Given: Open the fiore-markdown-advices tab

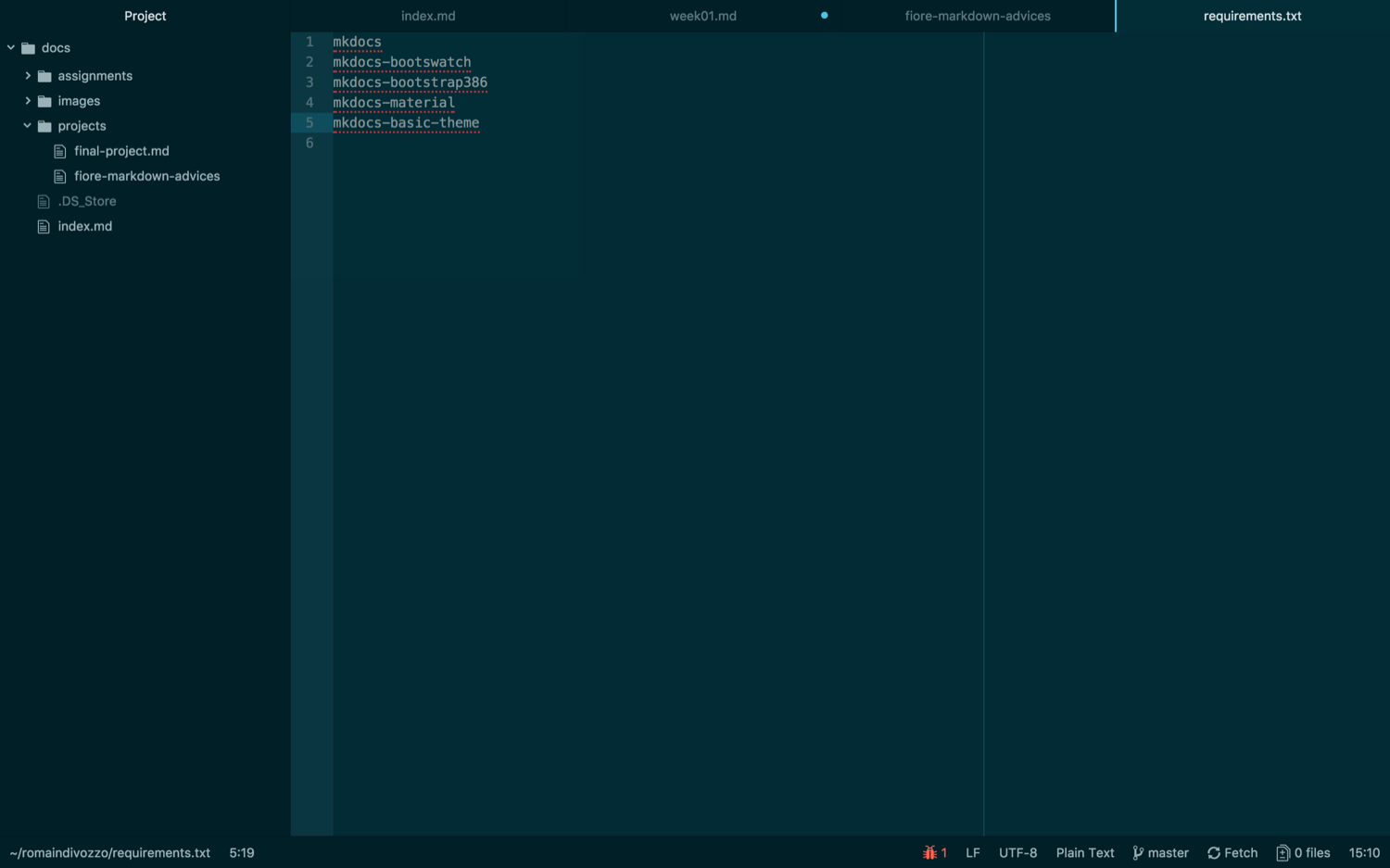Looking at the screenshot, I should pos(977,16).
